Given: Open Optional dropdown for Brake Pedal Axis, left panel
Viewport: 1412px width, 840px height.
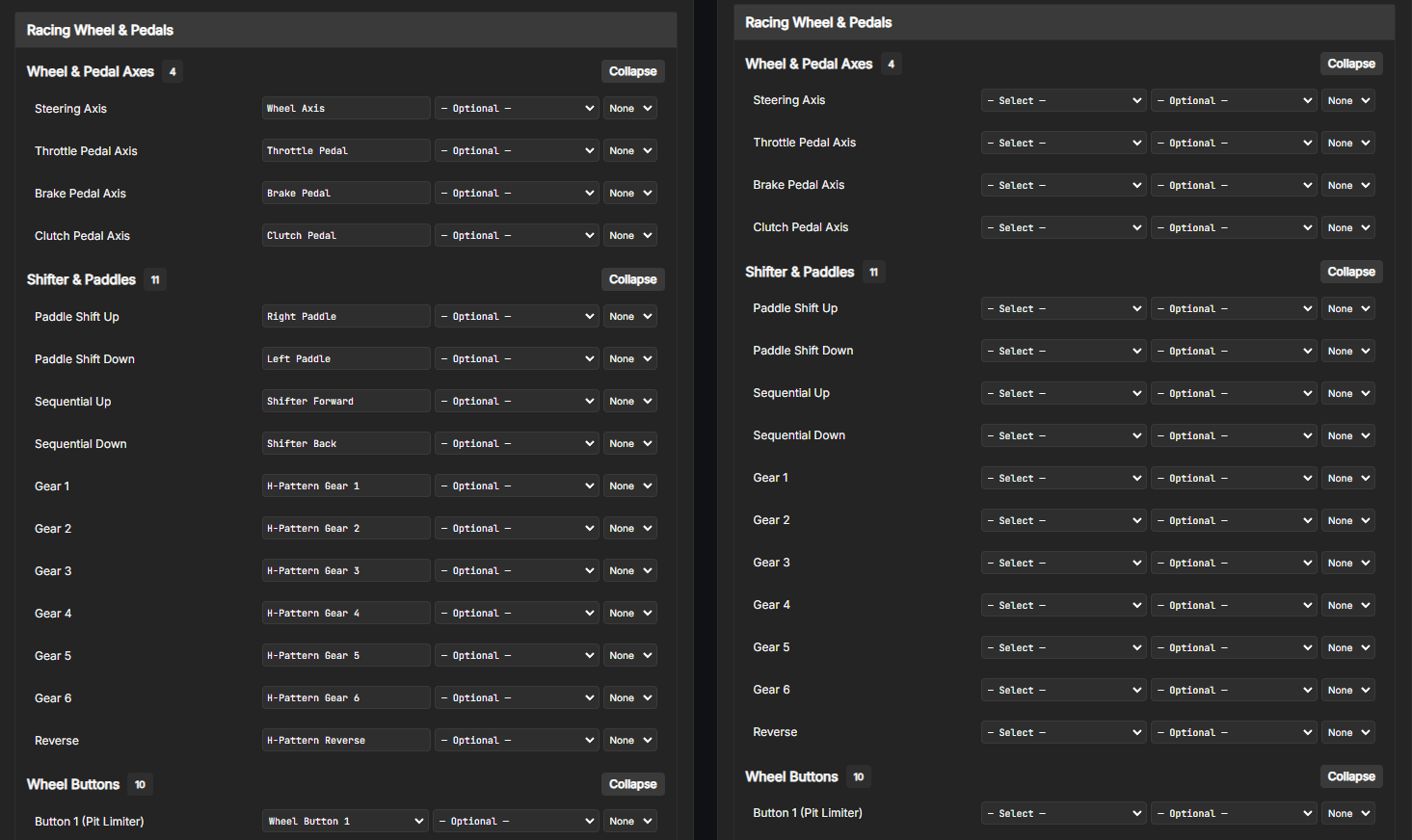Looking at the screenshot, I should click(518, 193).
